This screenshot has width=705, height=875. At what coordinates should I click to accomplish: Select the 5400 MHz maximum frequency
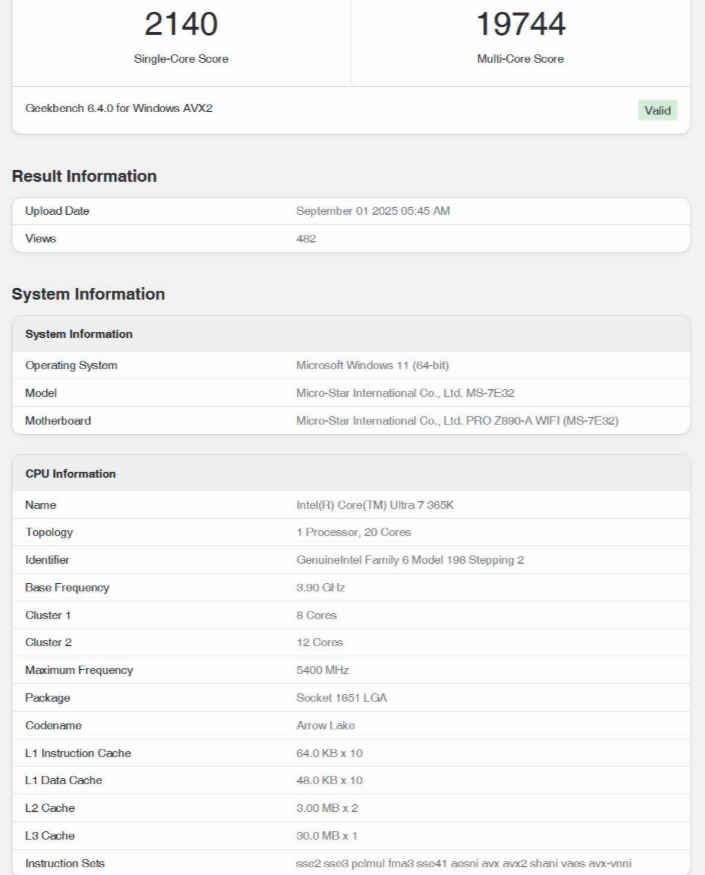point(323,670)
